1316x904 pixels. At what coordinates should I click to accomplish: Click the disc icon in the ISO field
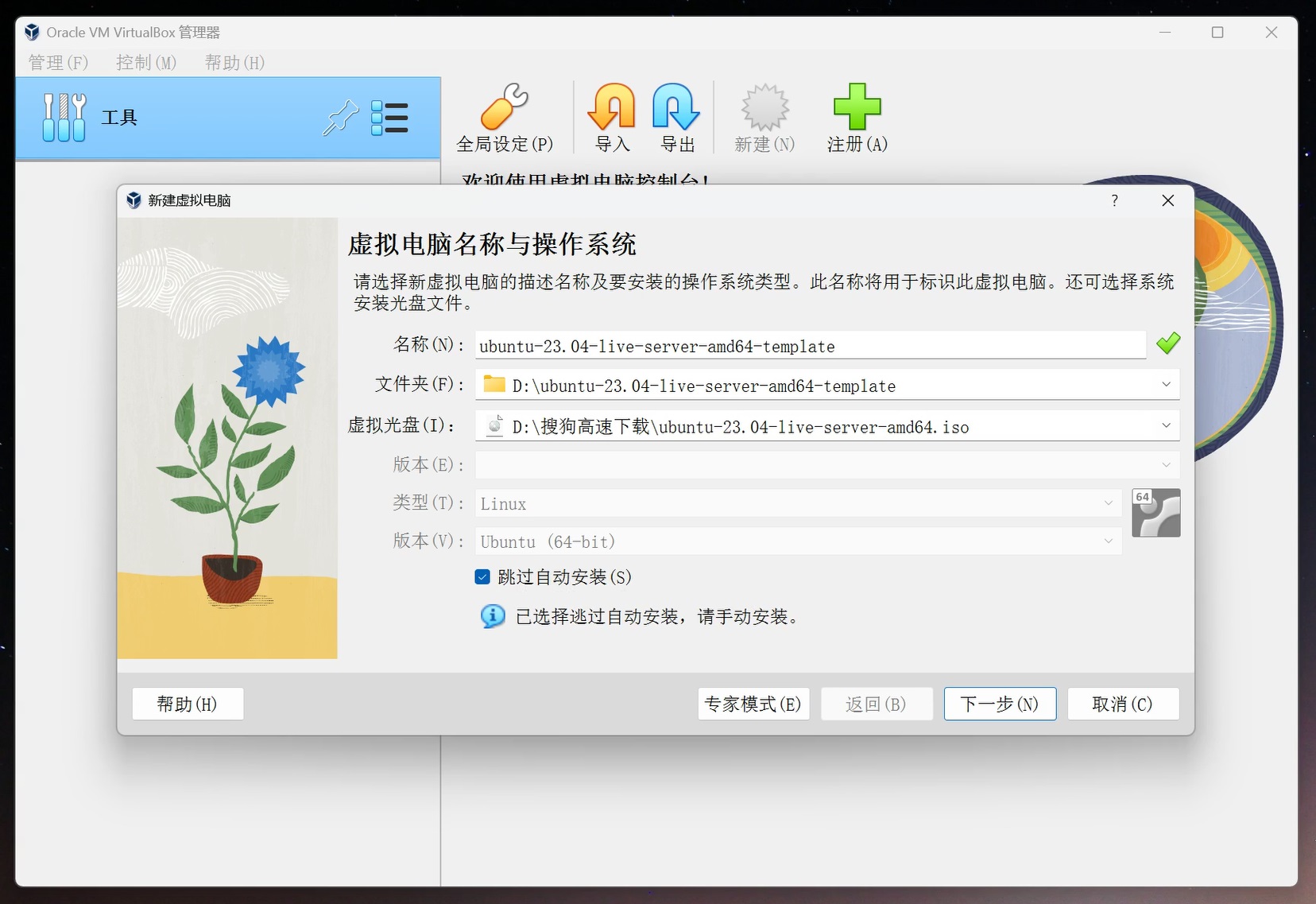[x=494, y=425]
